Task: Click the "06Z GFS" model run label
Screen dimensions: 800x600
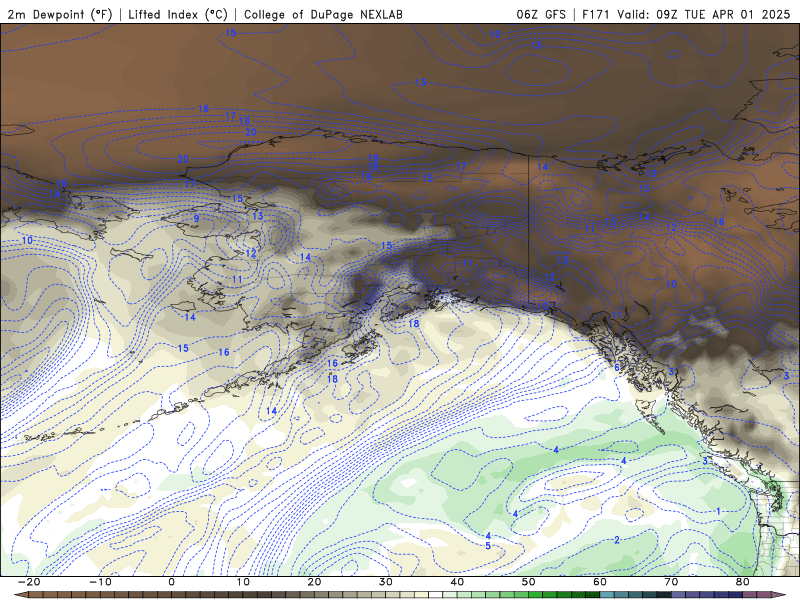Action: 541,14
